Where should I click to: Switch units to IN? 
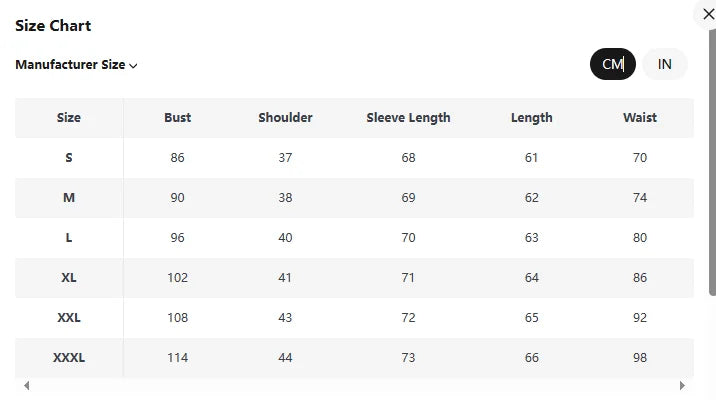[664, 64]
